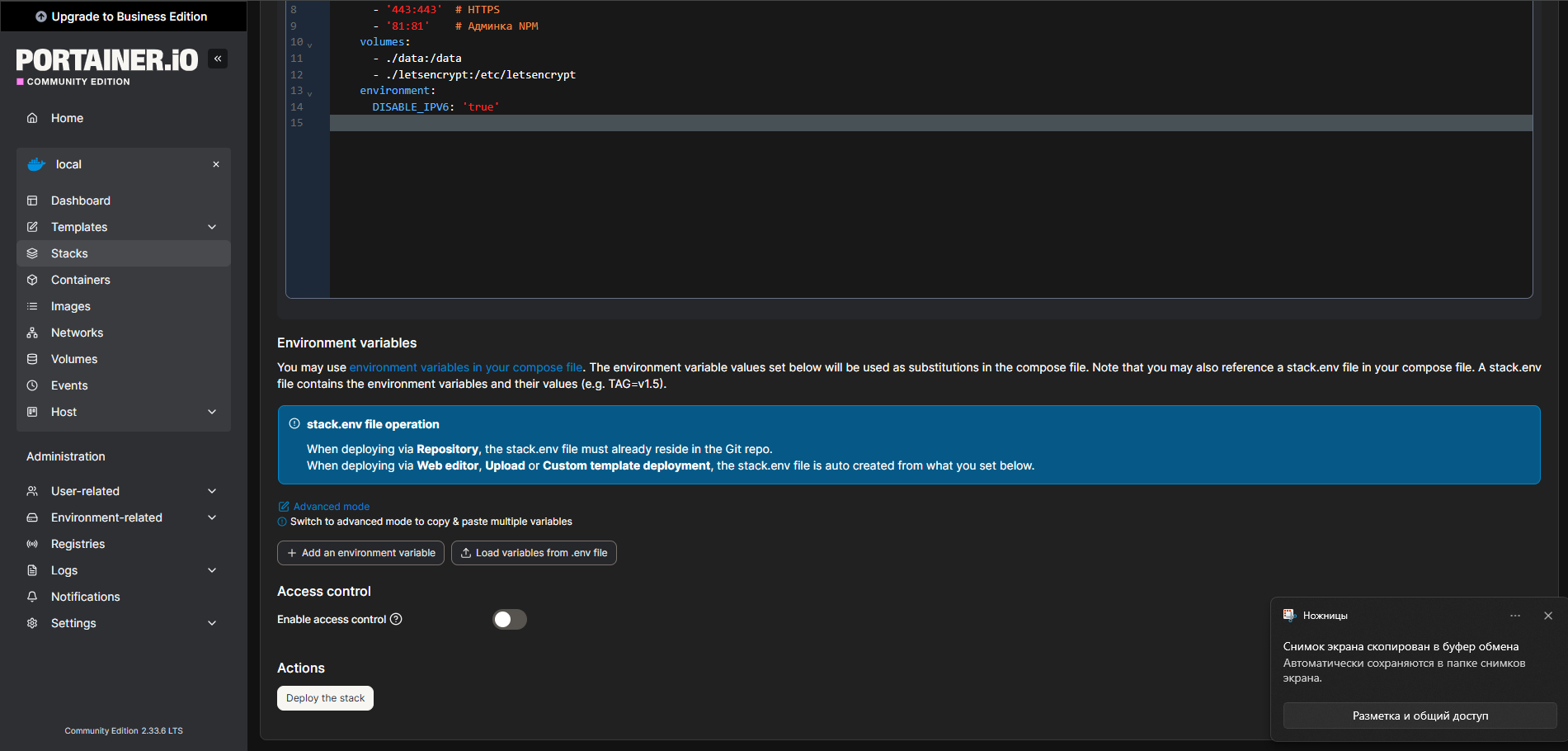The height and width of the screenshot is (751, 1568).
Task: Click the Stacks layers icon
Action: [x=32, y=253]
